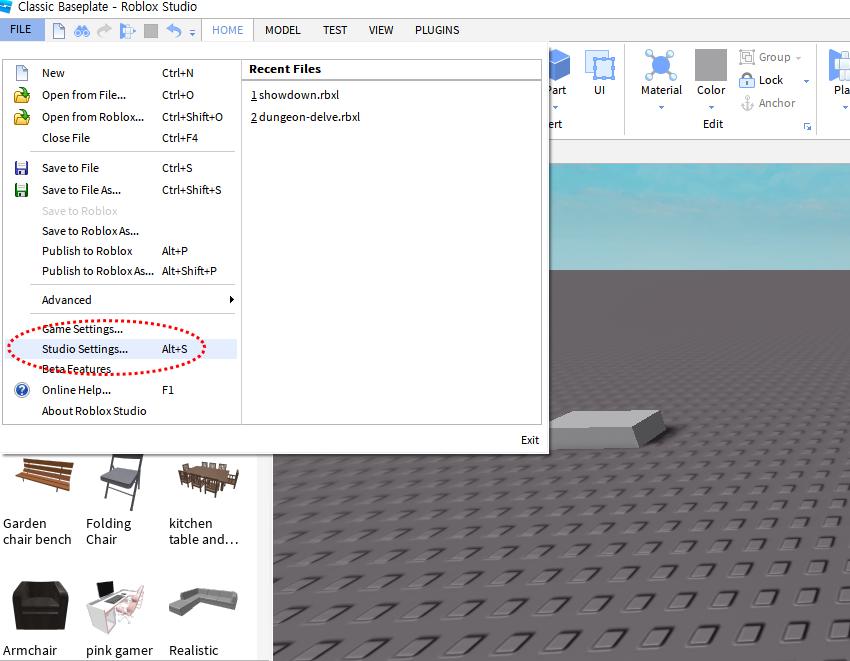Screen dimensions: 850x661
Task: Click the Lock tool icon
Action: point(747,80)
